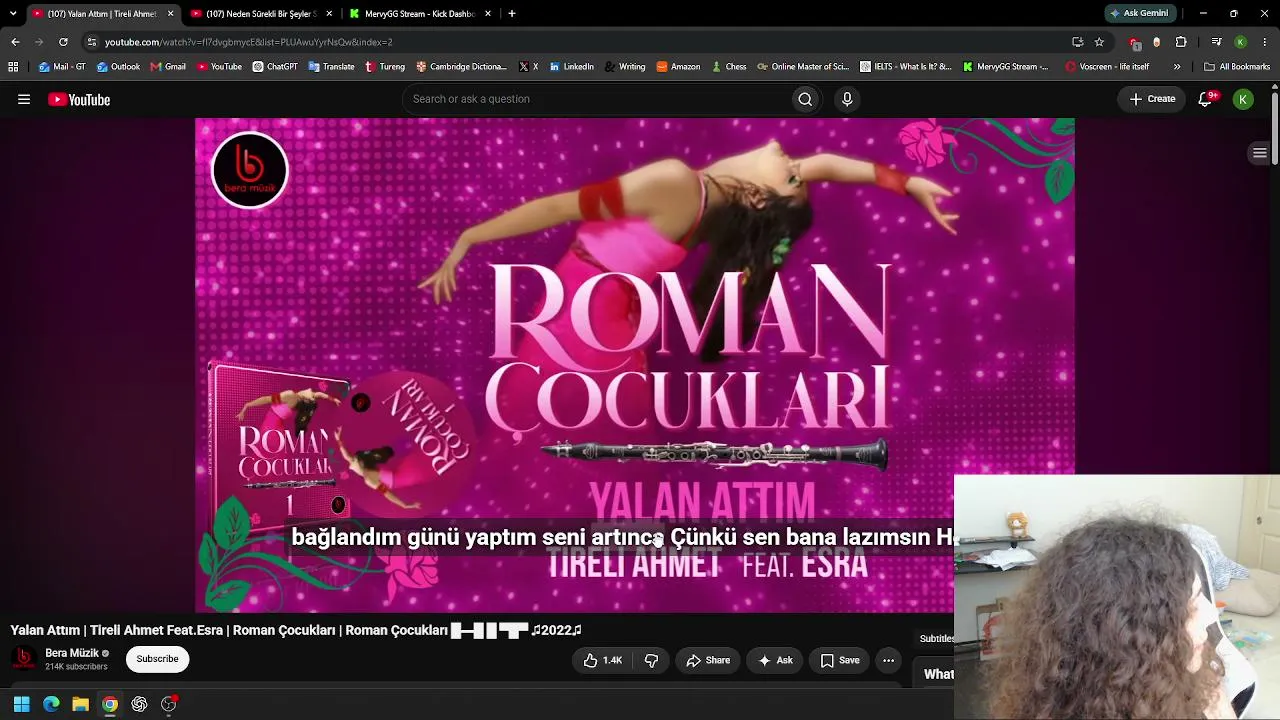The image size is (1280, 720).
Task: Expand the tab search dropdown arrow
Action: [13, 14]
